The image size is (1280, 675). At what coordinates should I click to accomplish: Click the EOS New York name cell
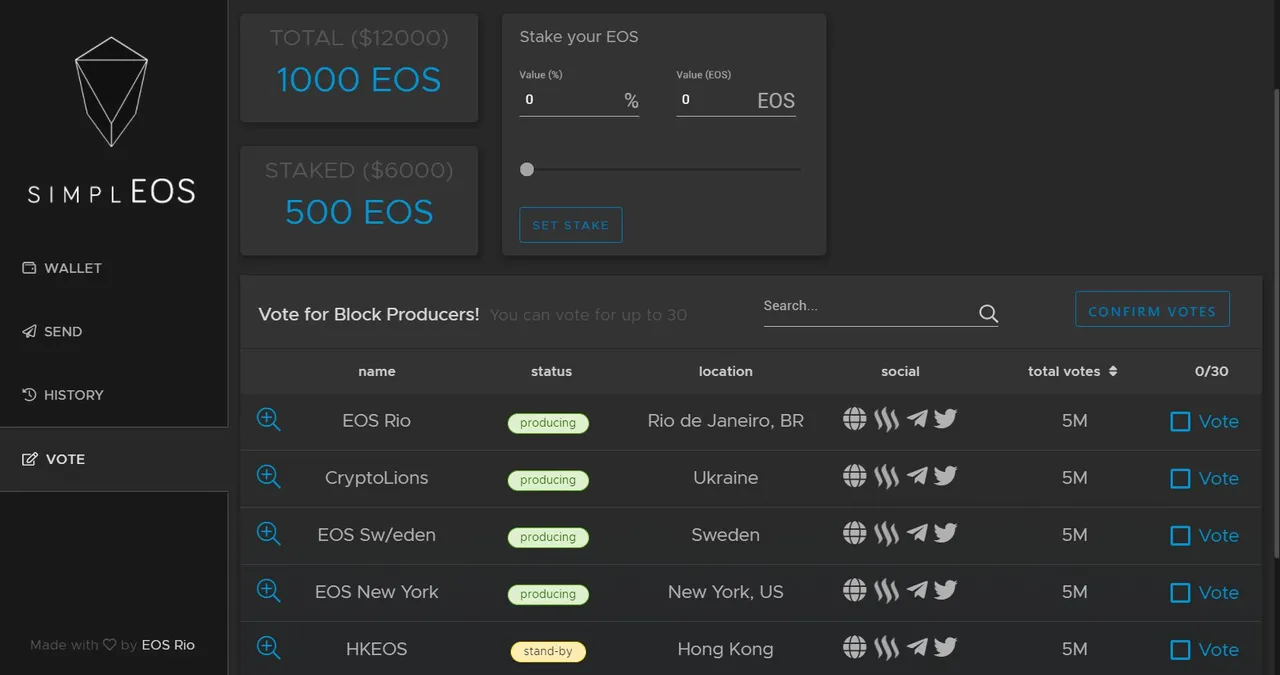376,592
